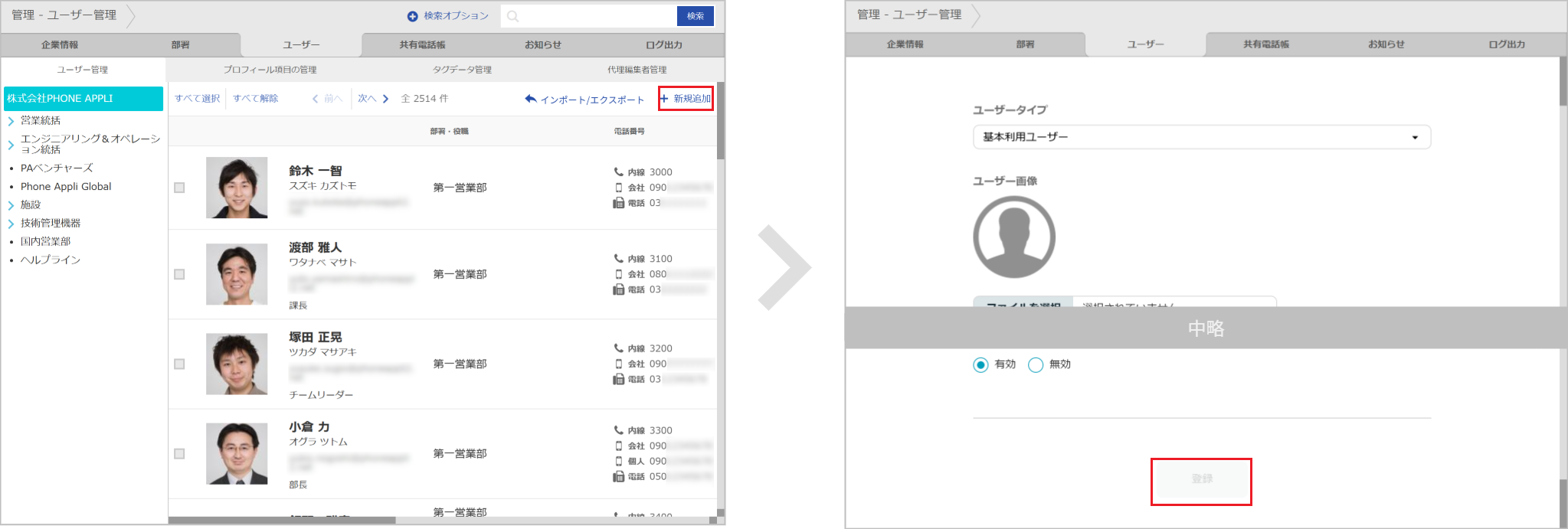Click phone icon beside extension 3000
The width and height of the screenshot is (1568, 529).
[618, 172]
